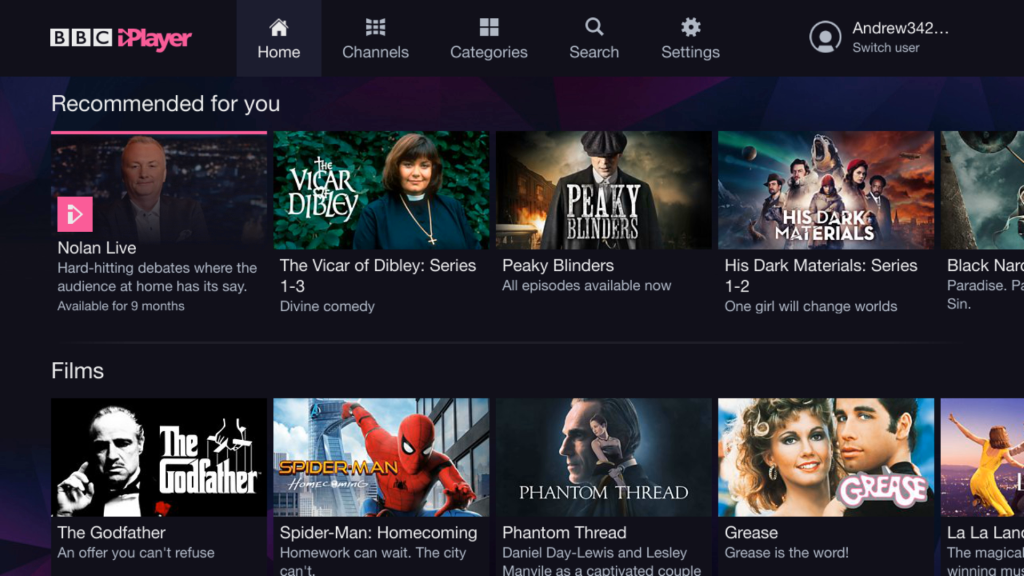Open the Grease film thumbnail

(x=825, y=457)
